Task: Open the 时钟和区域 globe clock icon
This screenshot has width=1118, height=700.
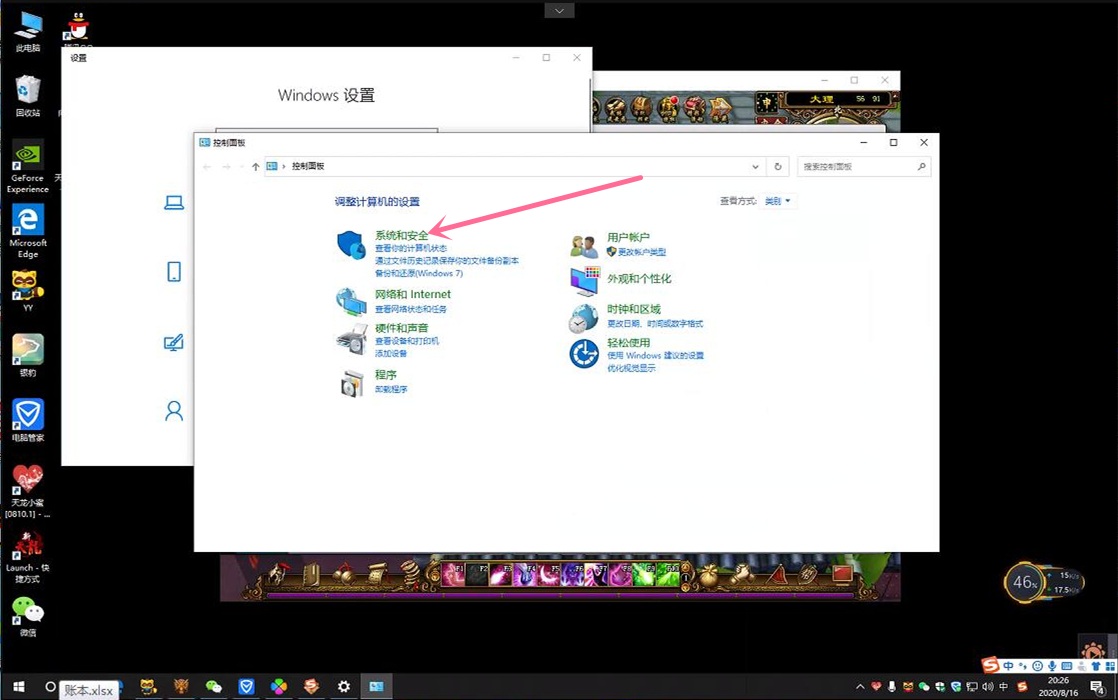Action: pos(583,318)
